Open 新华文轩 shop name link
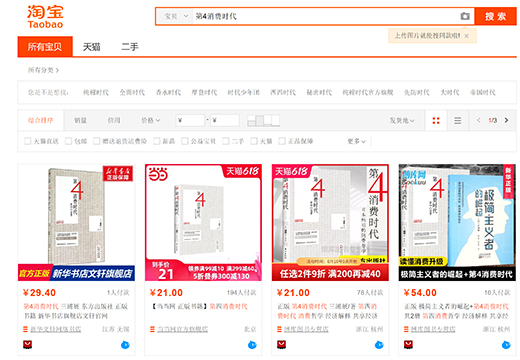This screenshot has height=360, width=520. (x=56, y=329)
